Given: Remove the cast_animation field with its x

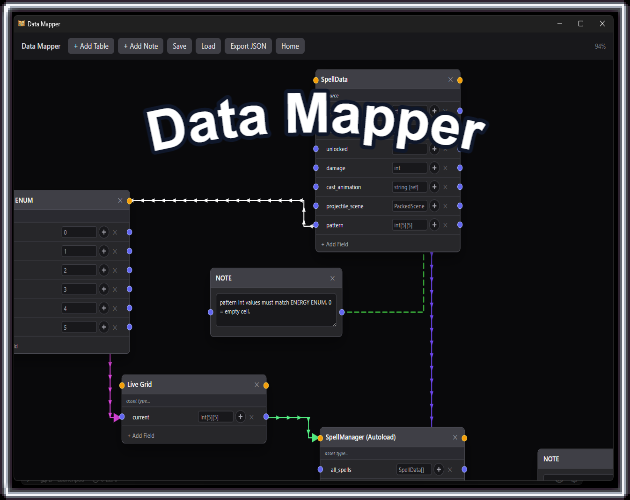Looking at the screenshot, I should pos(445,187).
